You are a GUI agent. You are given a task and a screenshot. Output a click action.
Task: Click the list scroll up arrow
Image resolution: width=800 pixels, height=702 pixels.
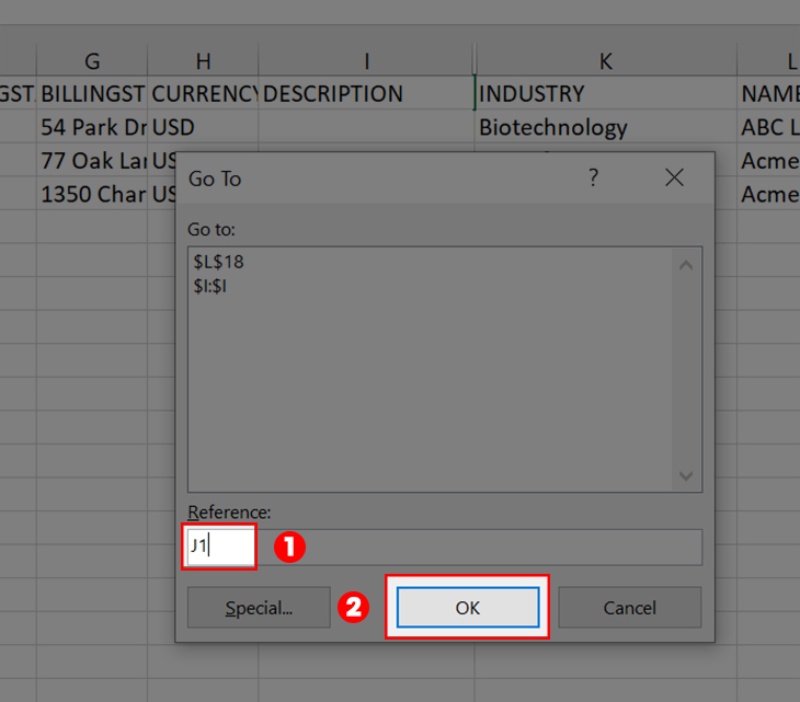click(685, 266)
